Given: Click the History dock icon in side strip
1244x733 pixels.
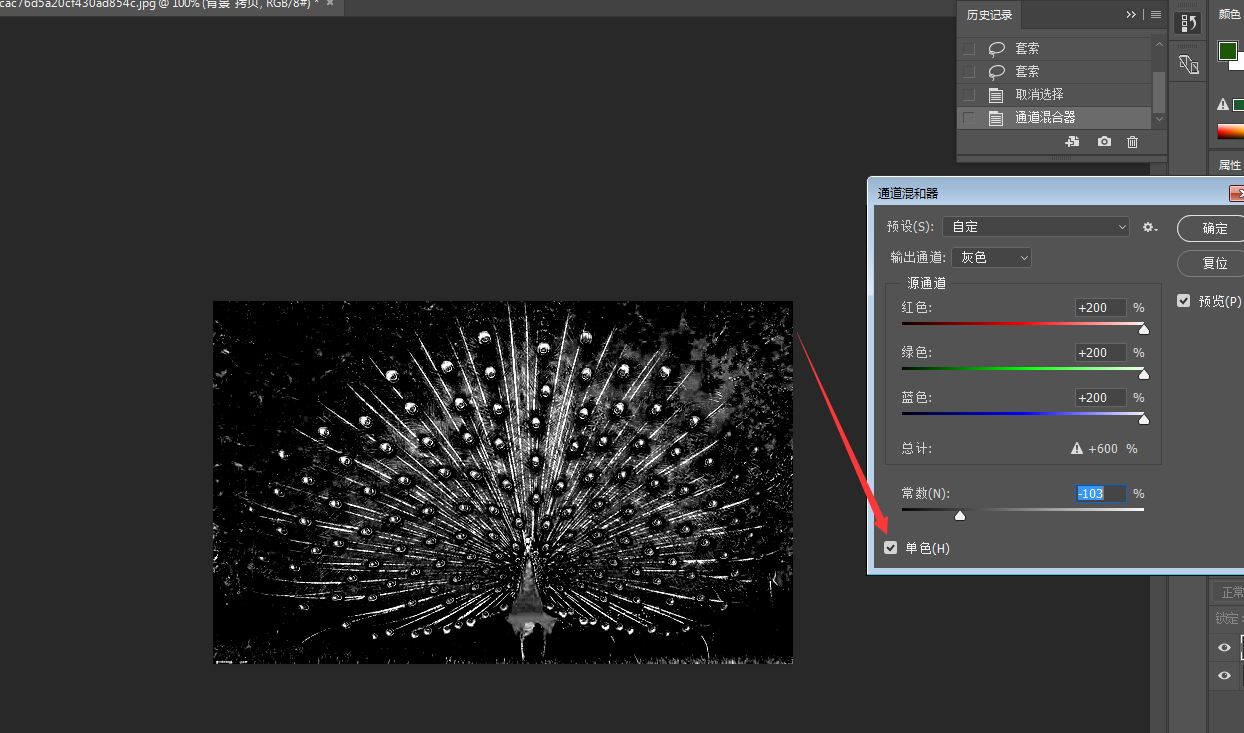Looking at the screenshot, I should (x=1188, y=23).
